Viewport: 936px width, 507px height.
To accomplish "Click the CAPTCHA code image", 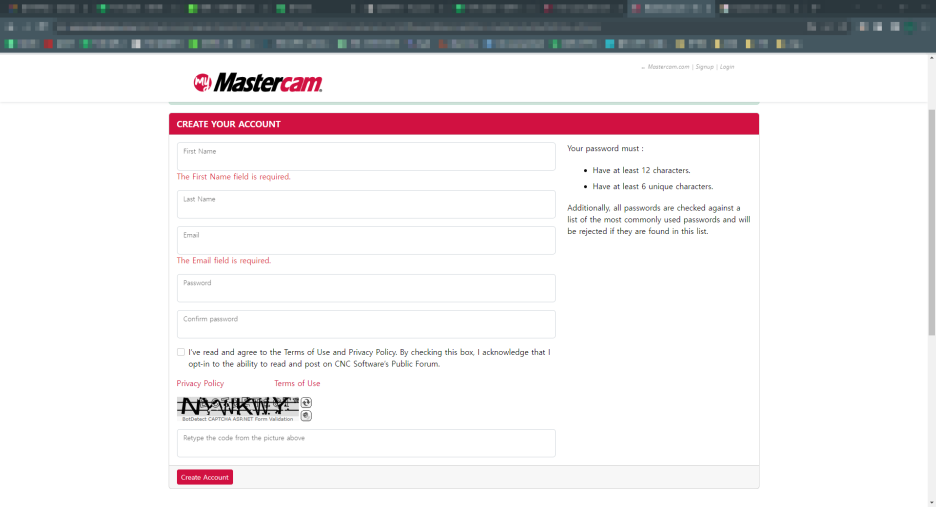I will [x=237, y=407].
